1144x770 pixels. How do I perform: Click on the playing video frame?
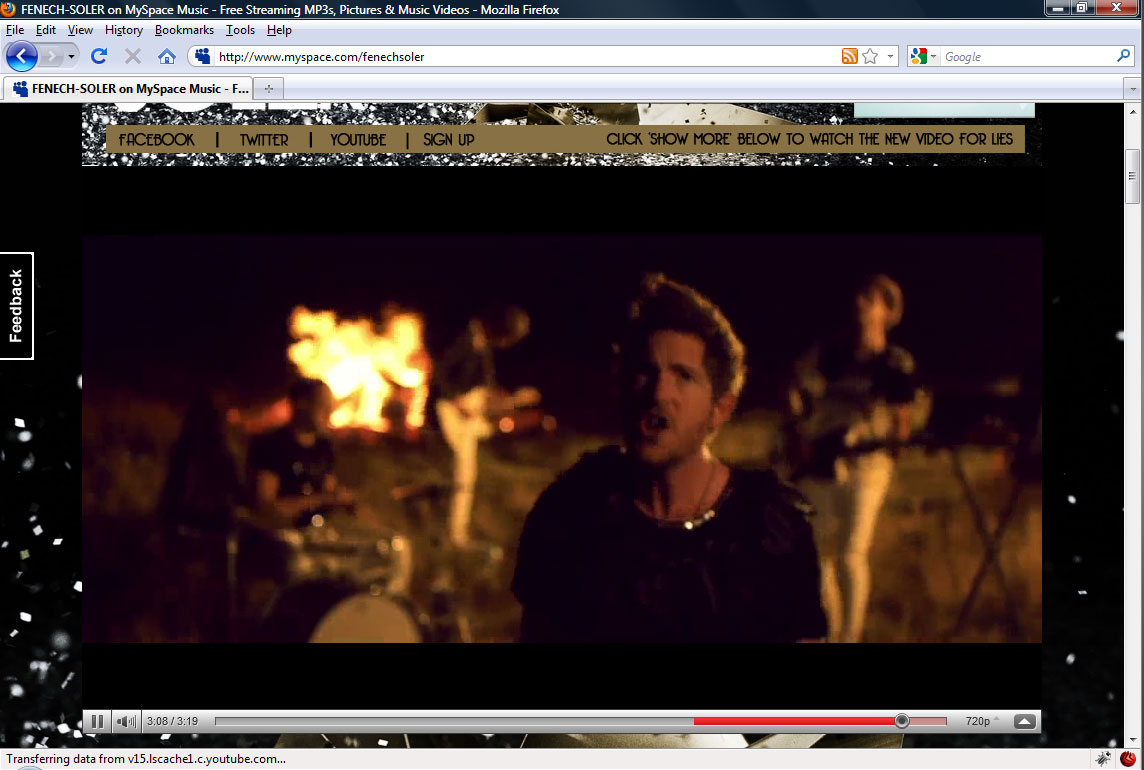pos(561,439)
